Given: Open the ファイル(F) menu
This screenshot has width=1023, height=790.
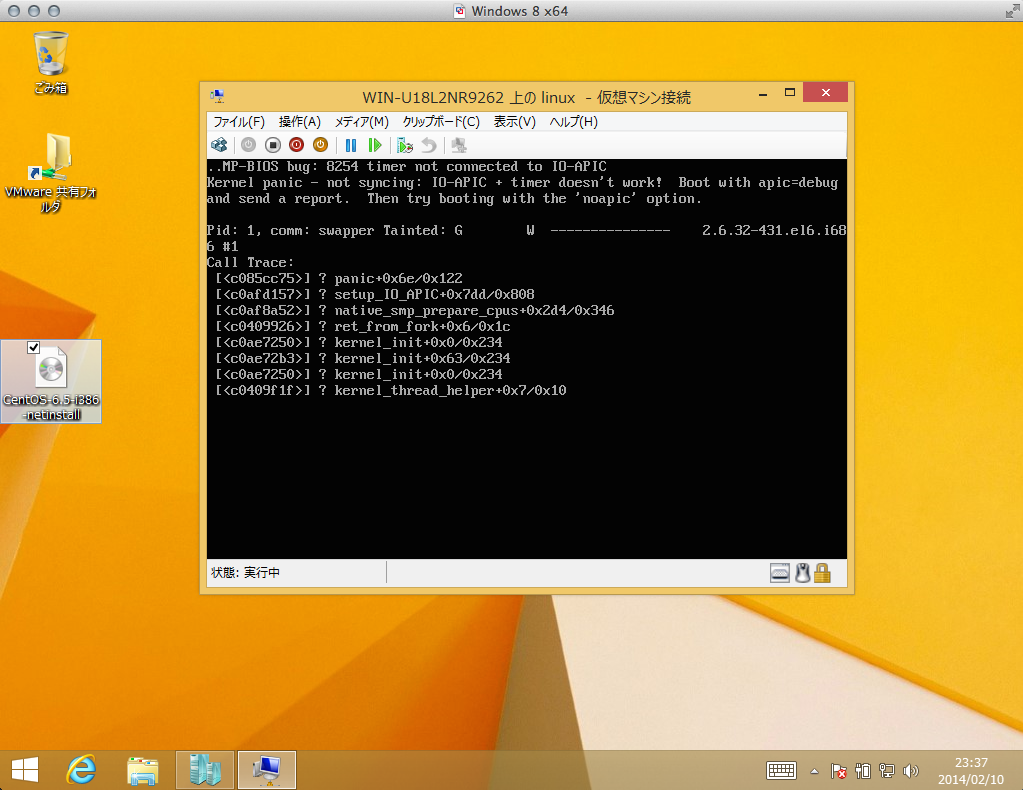Looking at the screenshot, I should click(239, 122).
